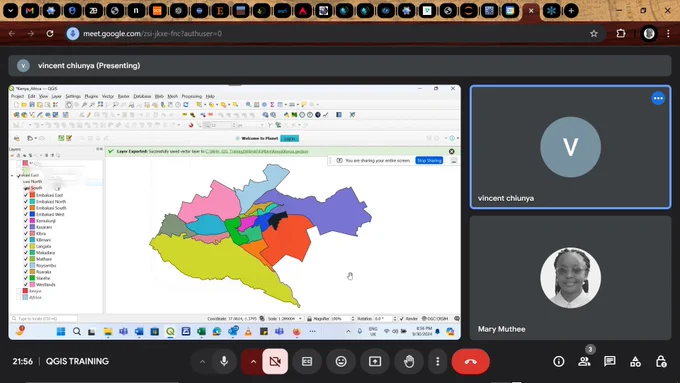
Task: Click the Open Project folder icon in QGIS
Action: tap(24, 105)
